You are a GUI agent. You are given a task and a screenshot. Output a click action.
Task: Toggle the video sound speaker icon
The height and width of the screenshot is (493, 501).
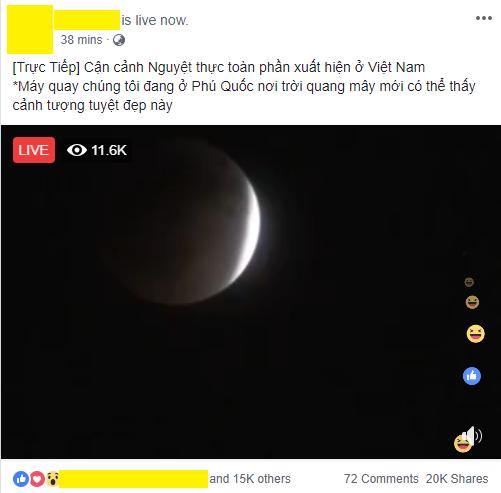point(474,436)
